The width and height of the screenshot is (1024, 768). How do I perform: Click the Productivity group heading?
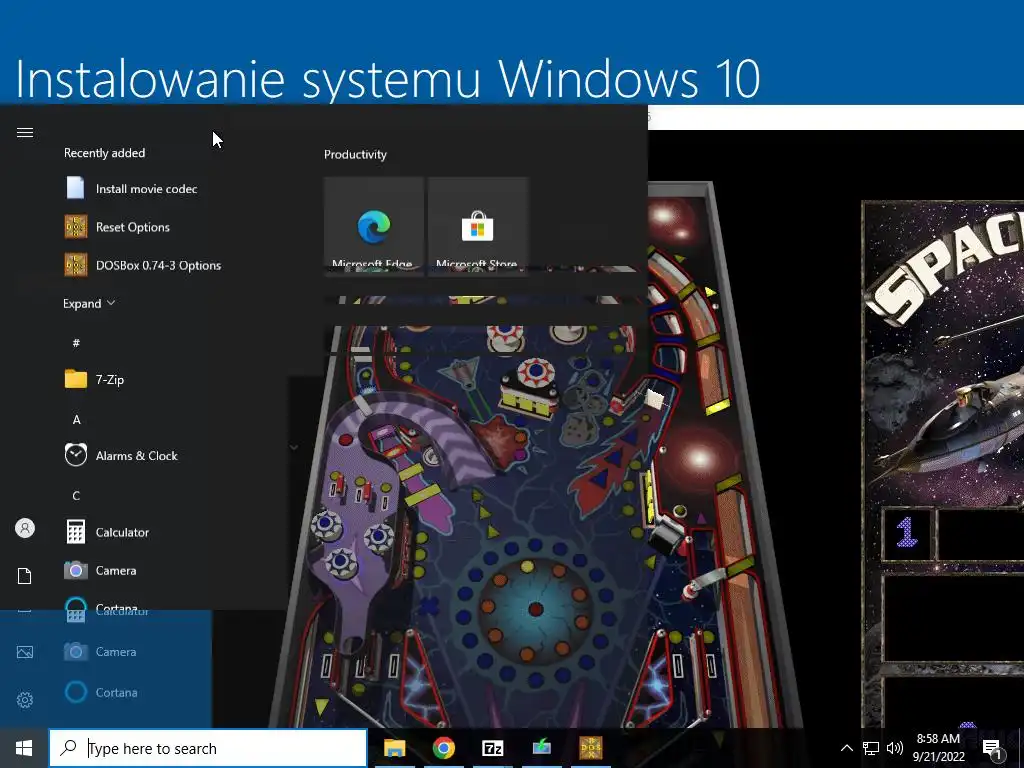tap(355, 155)
